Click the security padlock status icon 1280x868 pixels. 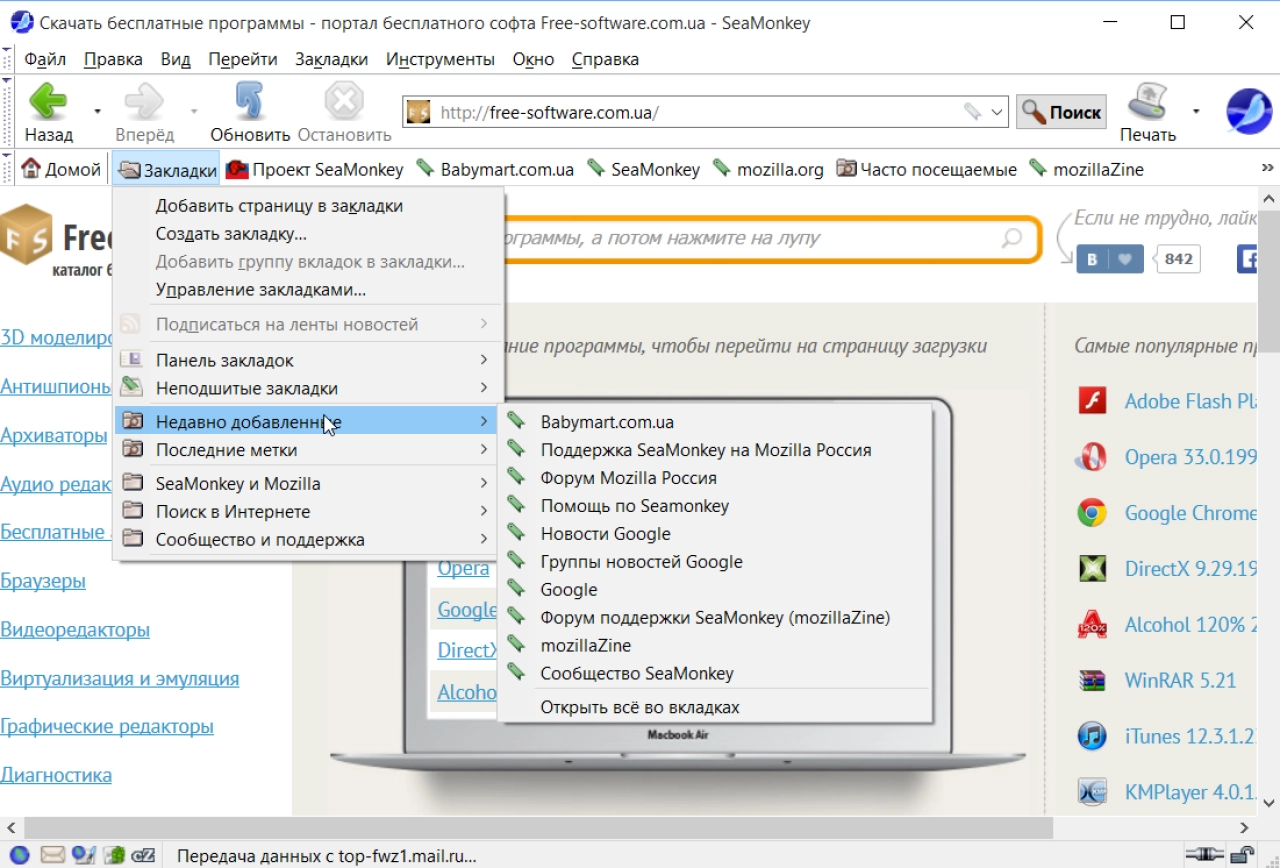(1242, 855)
